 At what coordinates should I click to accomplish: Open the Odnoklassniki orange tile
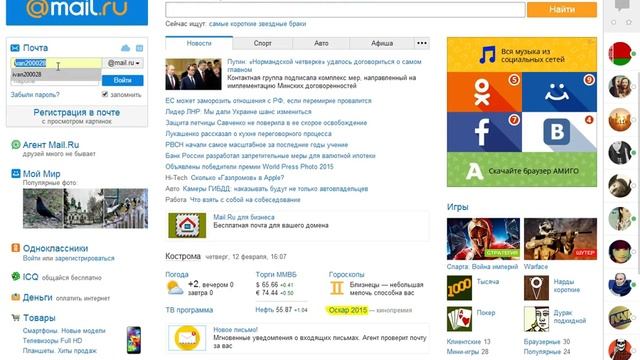(484, 92)
